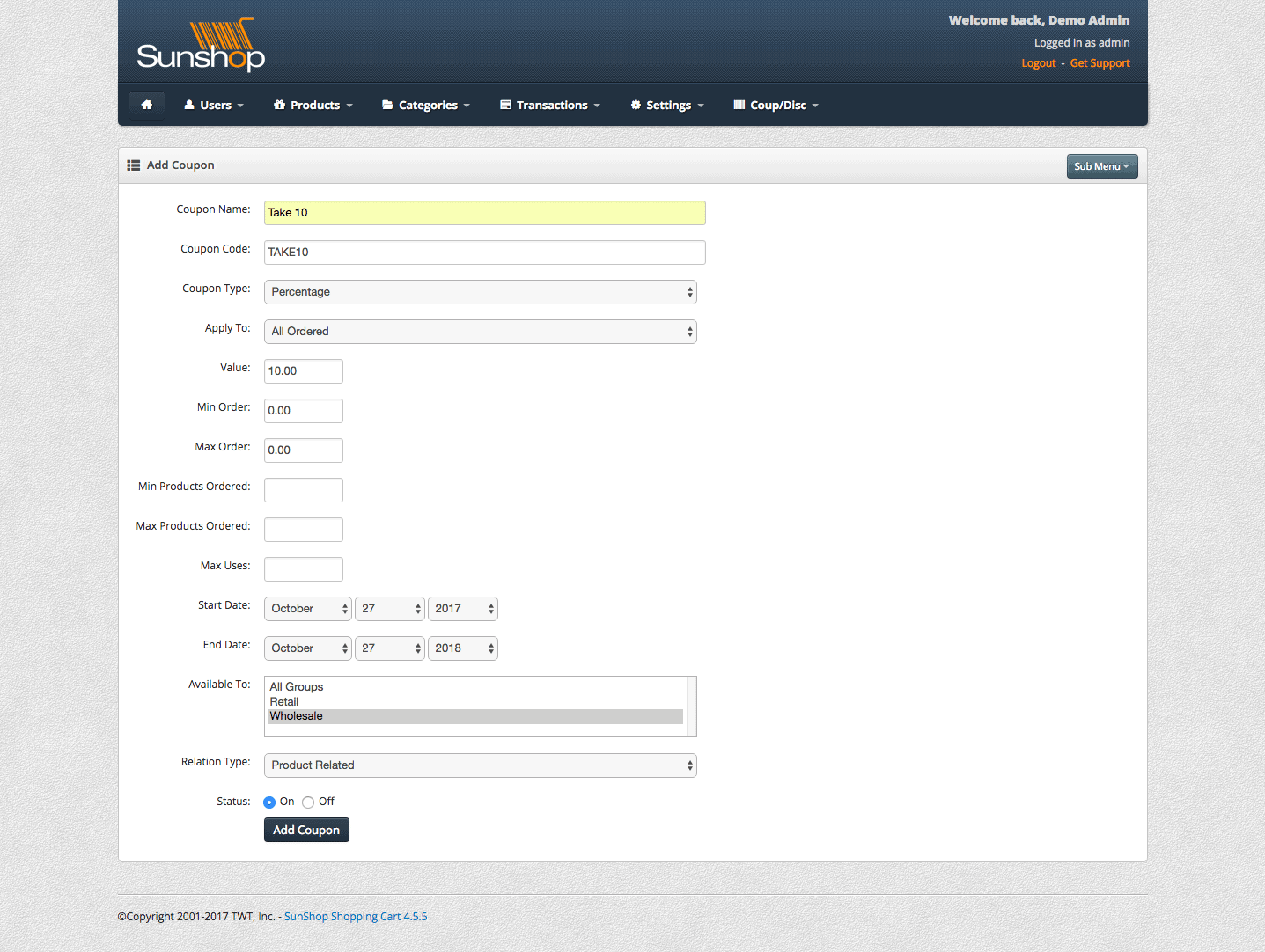Select All Groups in Available To list
Screen dimensions: 1265x952
click(x=475, y=687)
